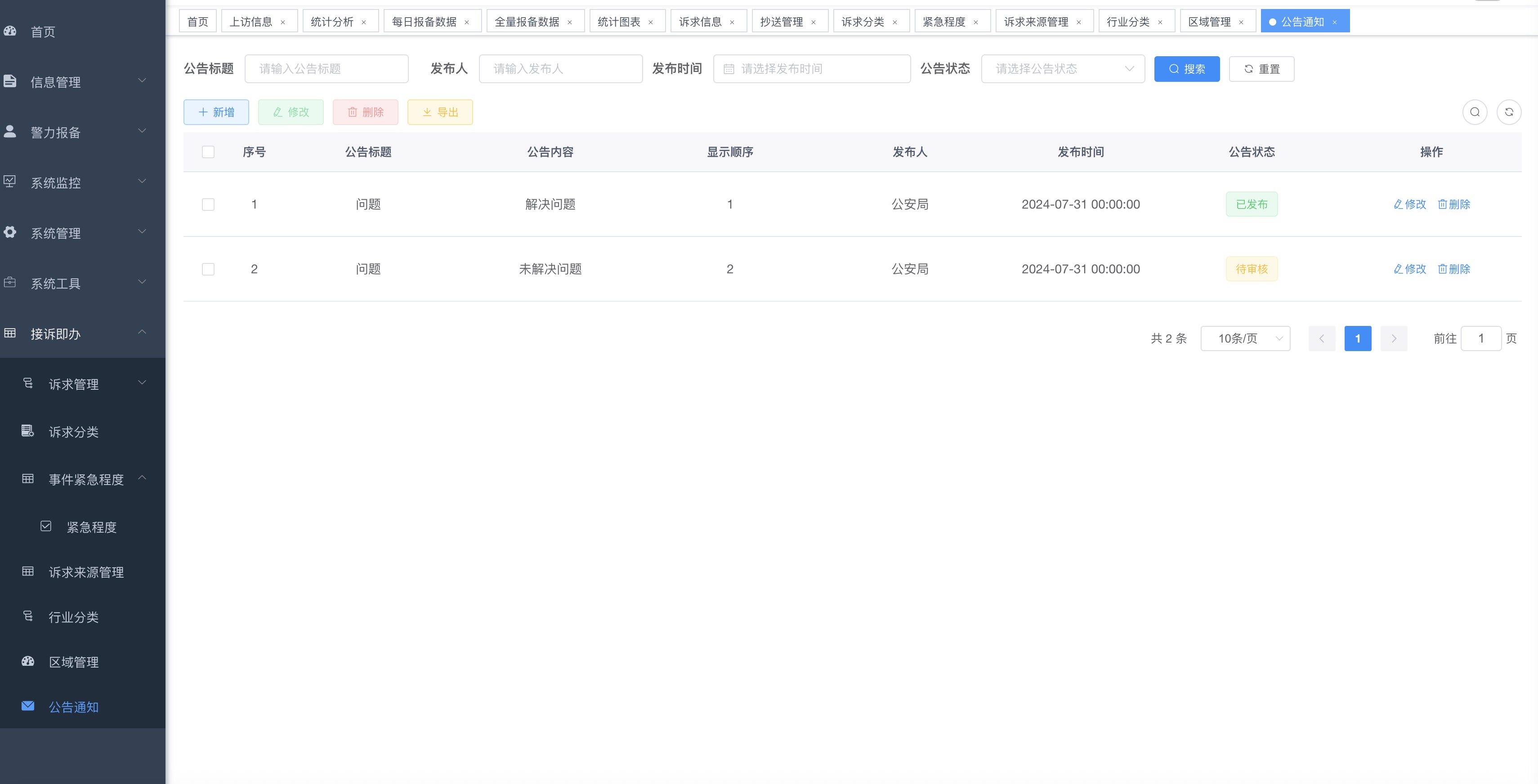Close the 全量报备数据 tab

(570, 22)
